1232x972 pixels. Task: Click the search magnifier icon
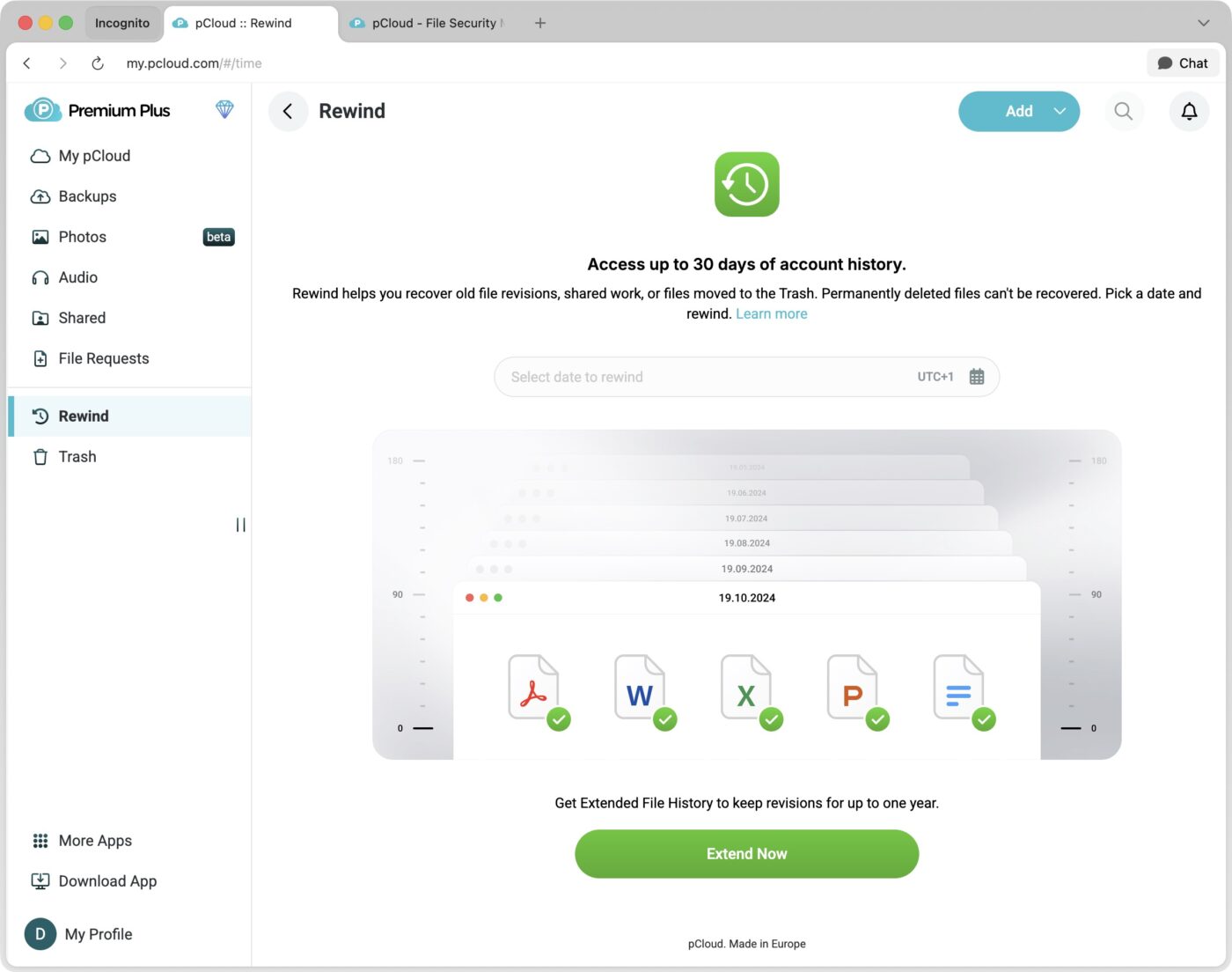[1123, 111]
